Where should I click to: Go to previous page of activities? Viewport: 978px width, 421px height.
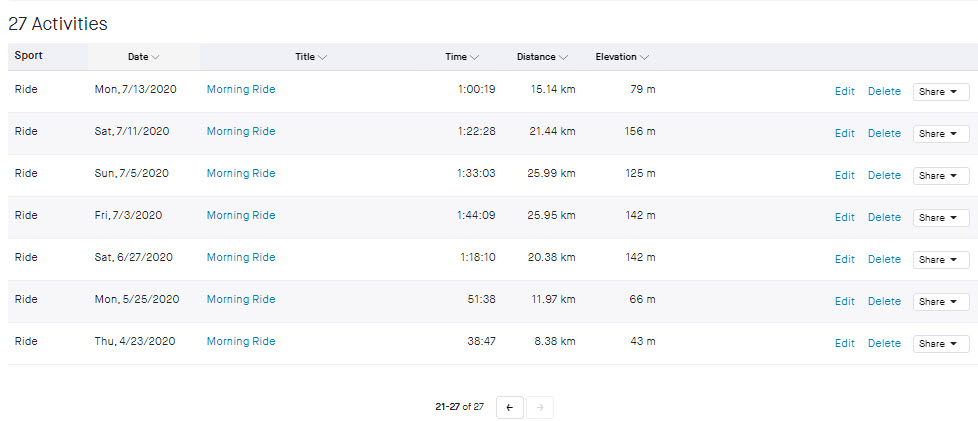(509, 407)
